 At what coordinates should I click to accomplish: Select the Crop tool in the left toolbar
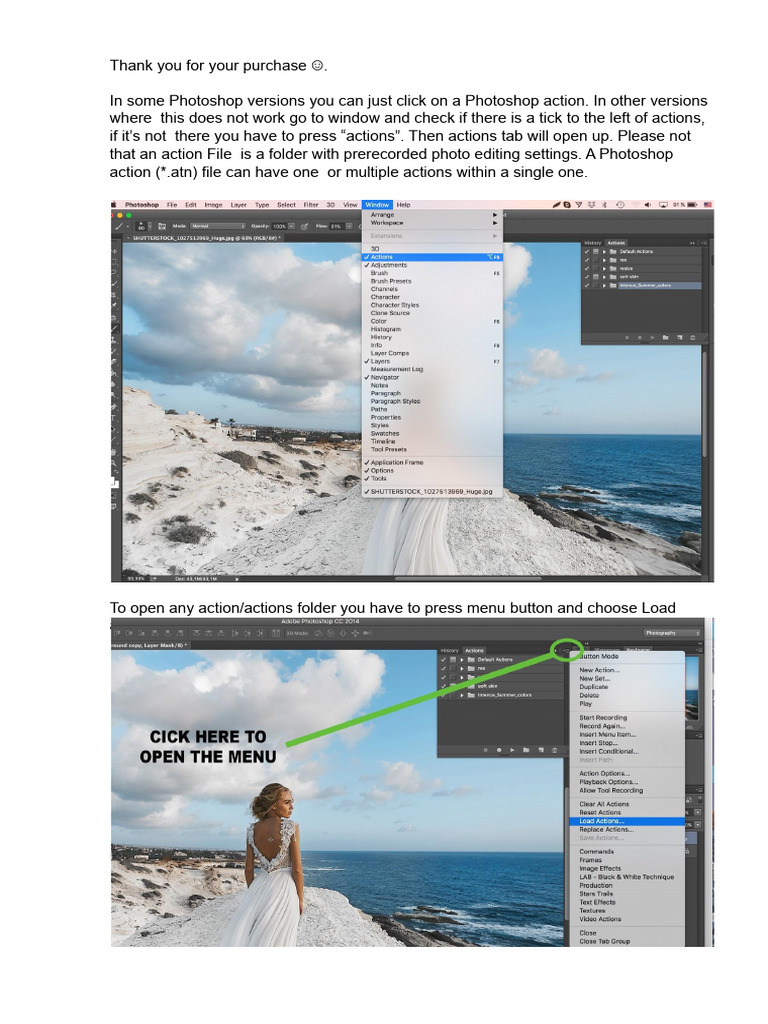pyautogui.click(x=114, y=295)
